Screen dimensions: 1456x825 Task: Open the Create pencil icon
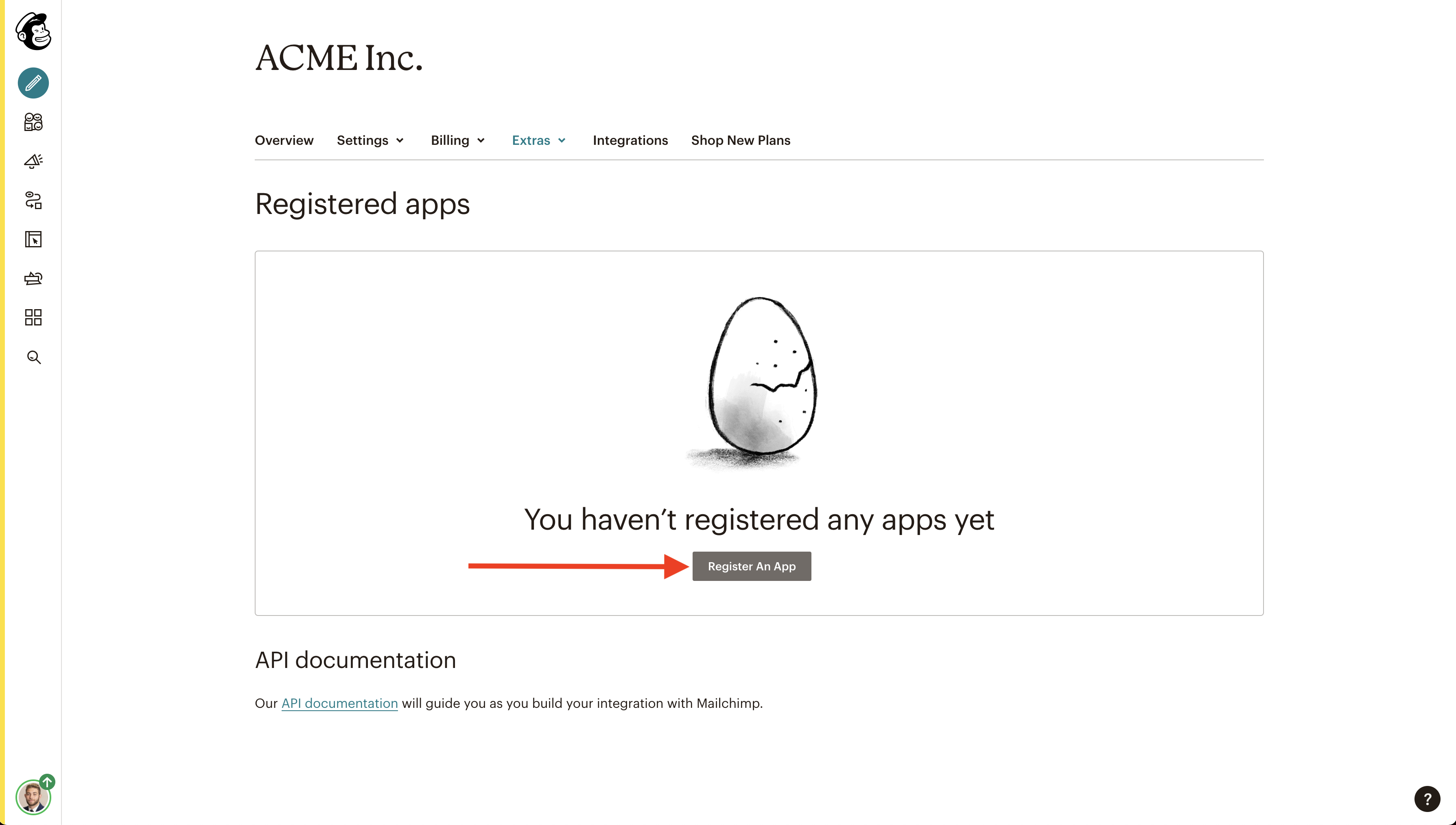pos(33,83)
